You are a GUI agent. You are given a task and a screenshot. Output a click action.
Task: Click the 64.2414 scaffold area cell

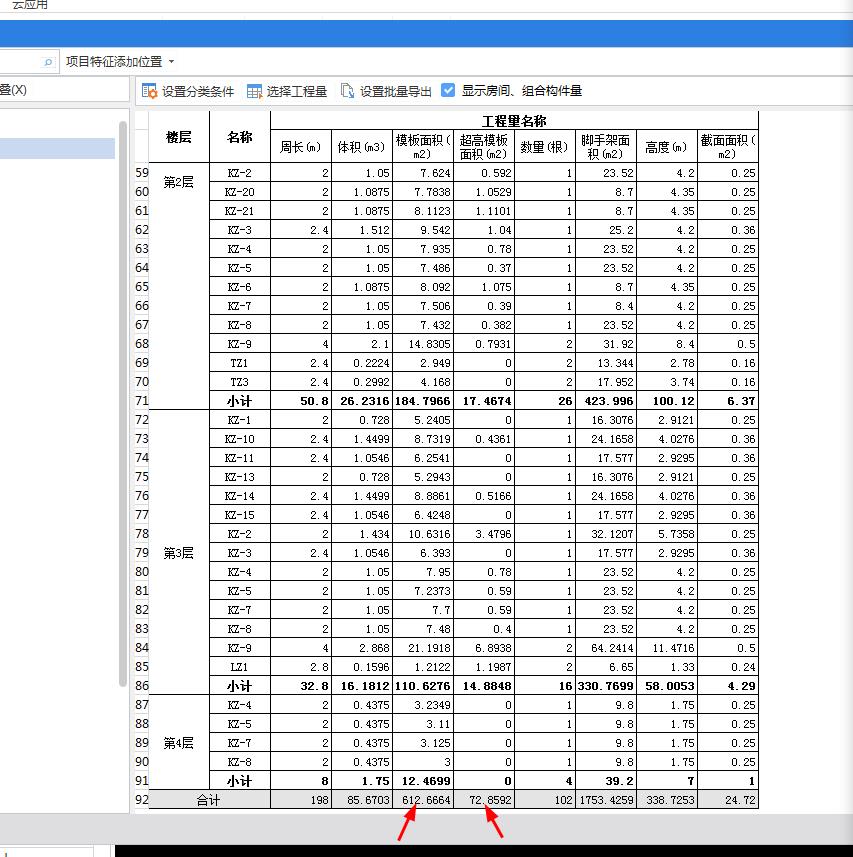(605, 648)
